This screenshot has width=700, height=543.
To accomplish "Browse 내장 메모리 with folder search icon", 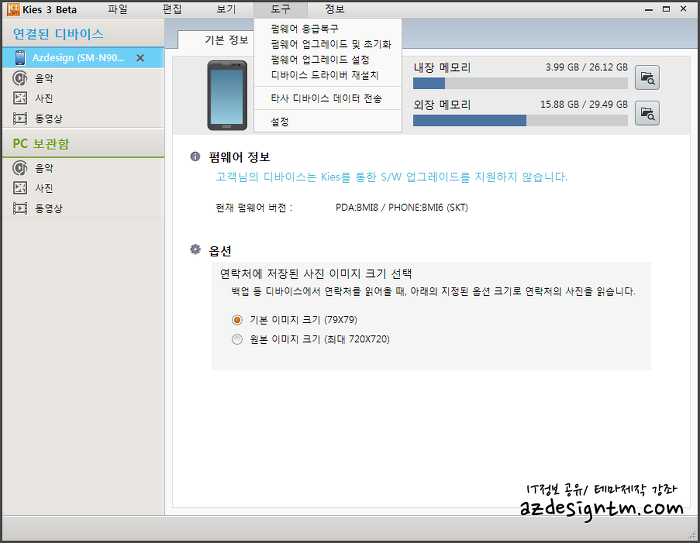I will pyautogui.click(x=647, y=78).
